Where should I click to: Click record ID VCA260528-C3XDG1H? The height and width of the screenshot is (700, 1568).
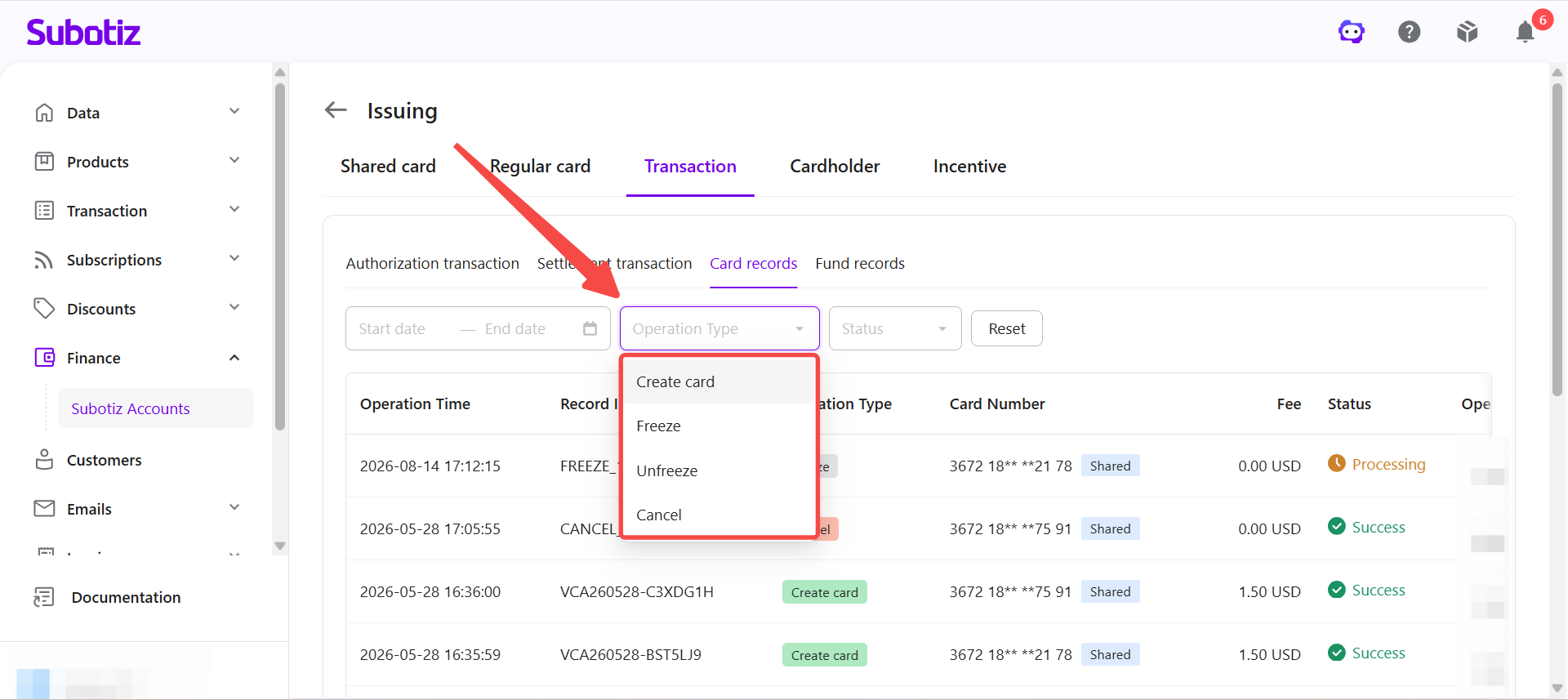point(637,591)
